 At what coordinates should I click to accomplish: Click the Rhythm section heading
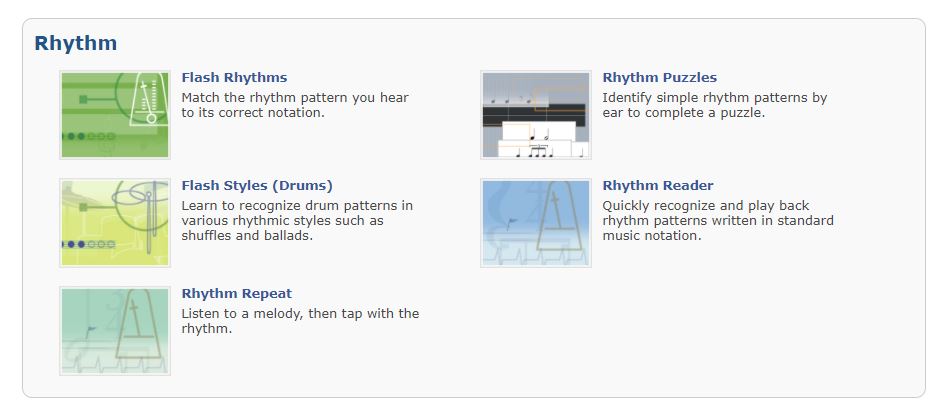(x=76, y=43)
